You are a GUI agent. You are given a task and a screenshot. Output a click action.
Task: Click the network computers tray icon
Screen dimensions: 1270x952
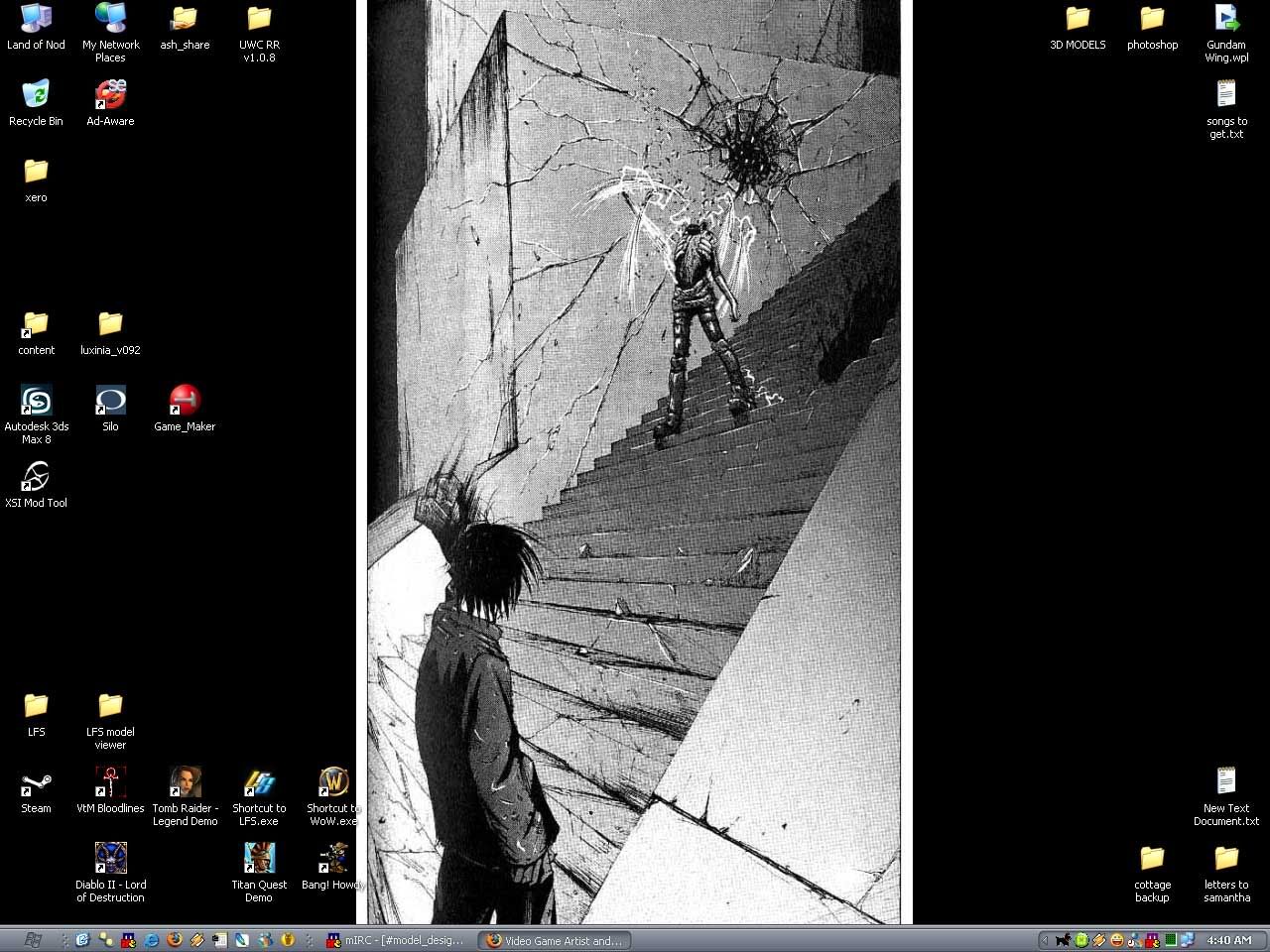(1188, 940)
